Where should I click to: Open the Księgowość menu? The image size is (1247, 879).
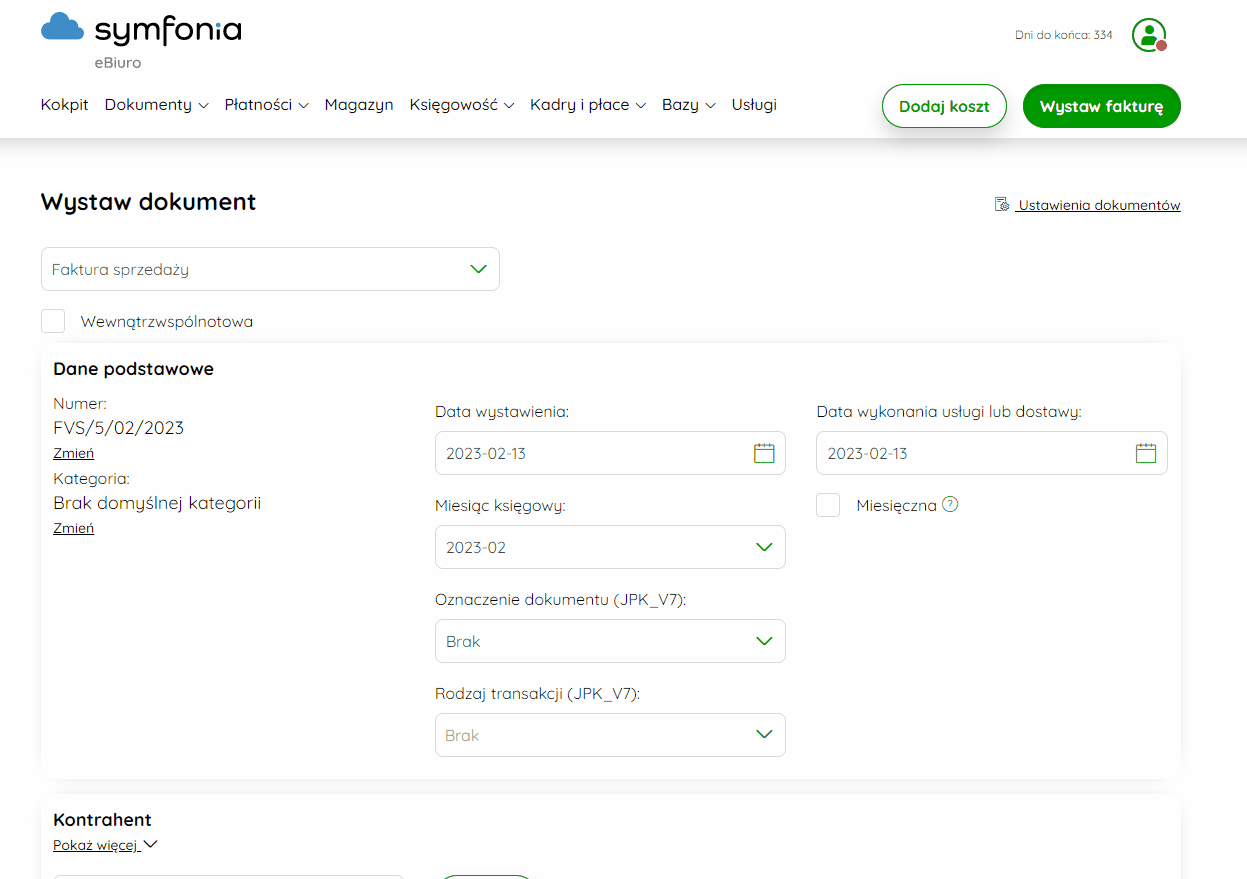pyautogui.click(x=462, y=105)
